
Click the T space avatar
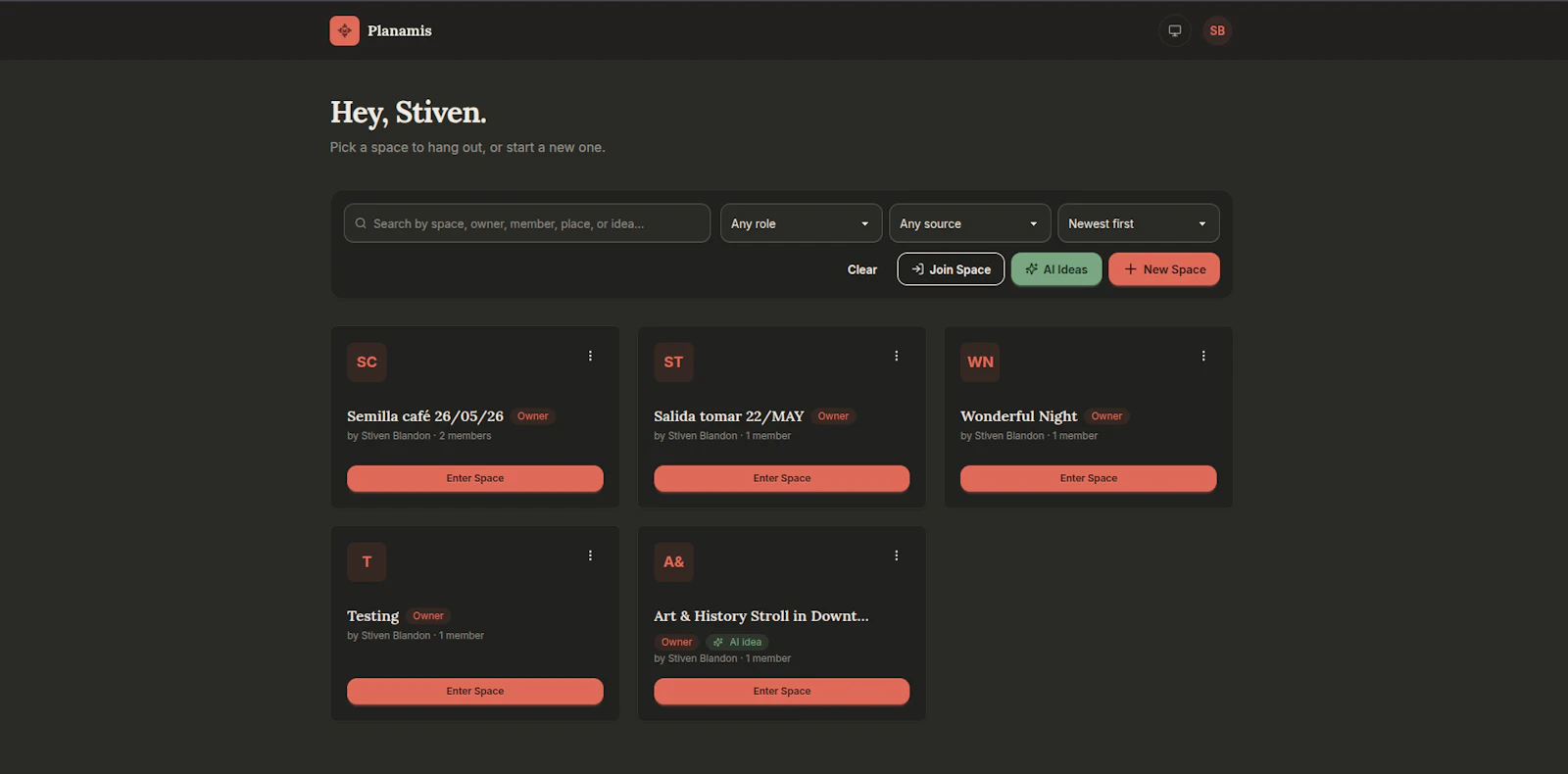tap(367, 561)
